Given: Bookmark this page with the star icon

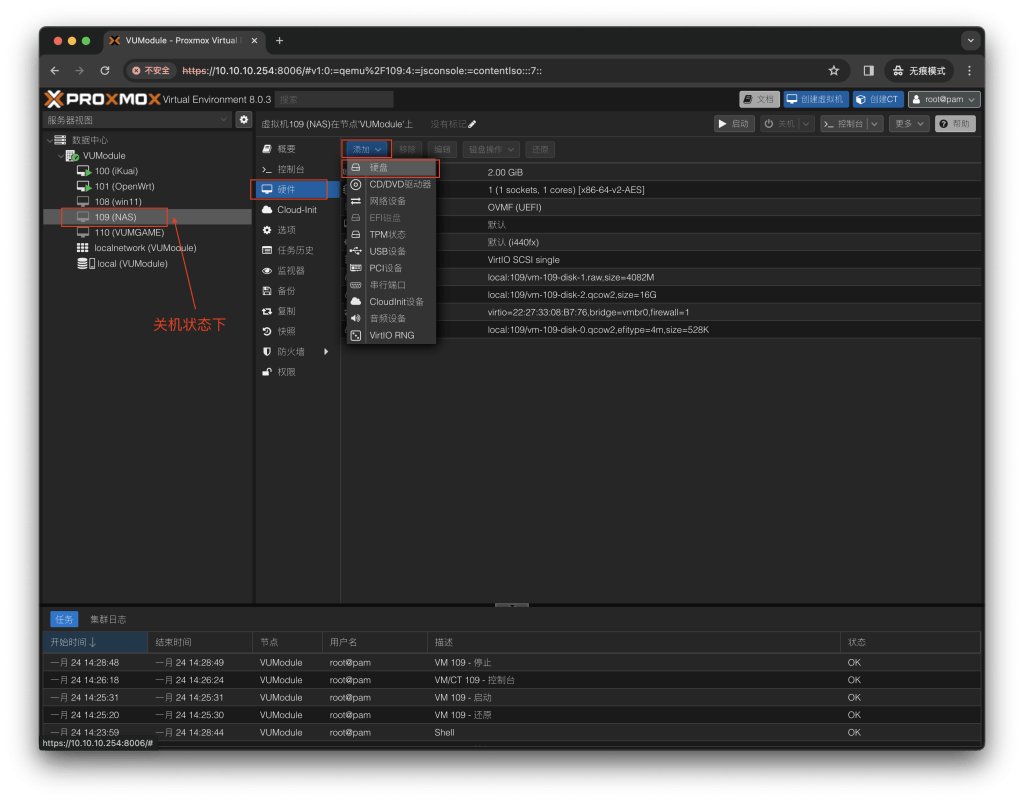Looking at the screenshot, I should (833, 71).
